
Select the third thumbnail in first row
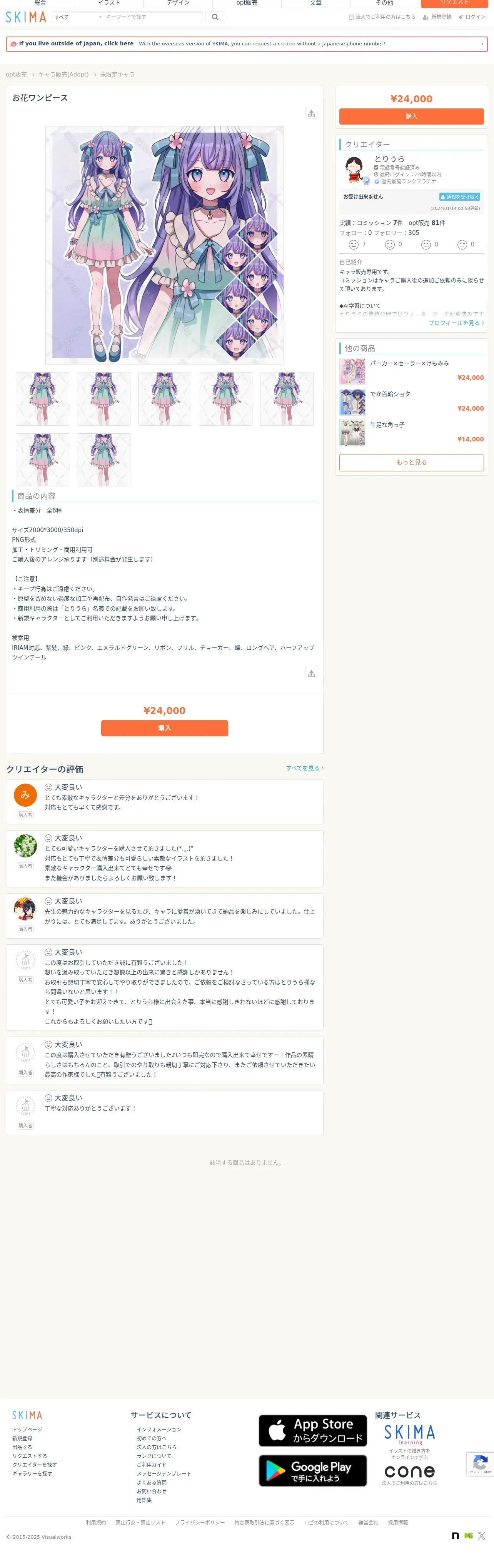pyautogui.click(x=164, y=399)
